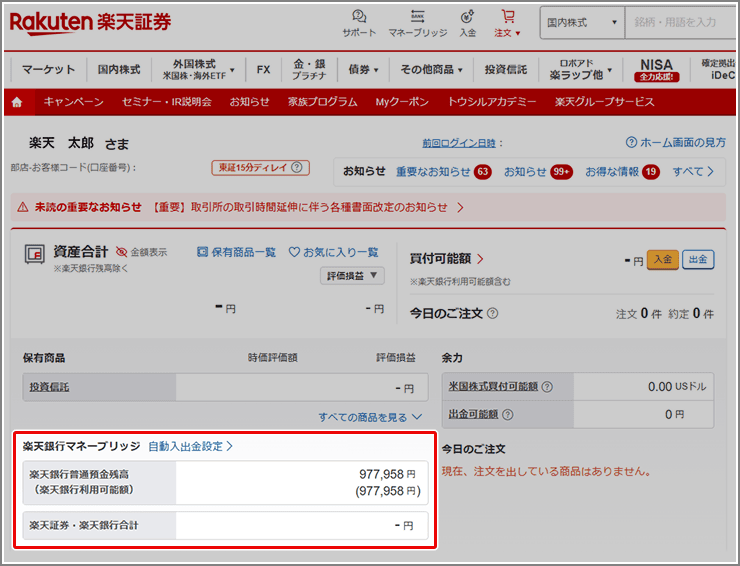Select the 投資信託 menu item
The image size is (740, 566).
(x=506, y=69)
